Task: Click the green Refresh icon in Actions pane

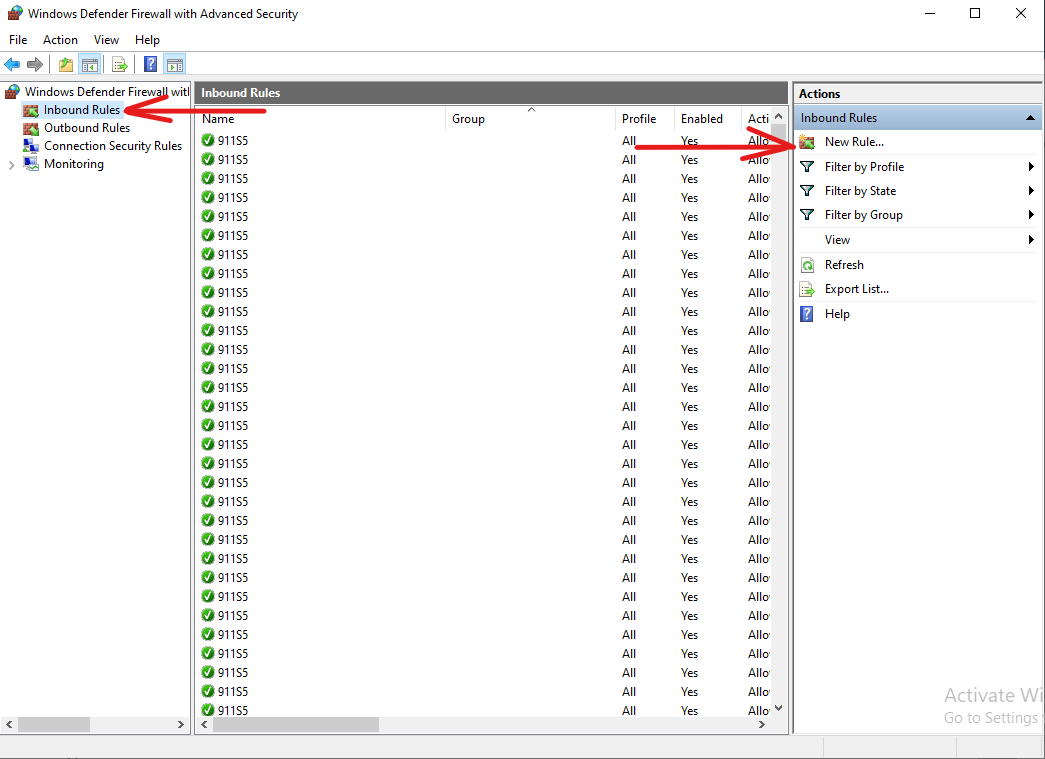Action: pyautogui.click(x=807, y=265)
